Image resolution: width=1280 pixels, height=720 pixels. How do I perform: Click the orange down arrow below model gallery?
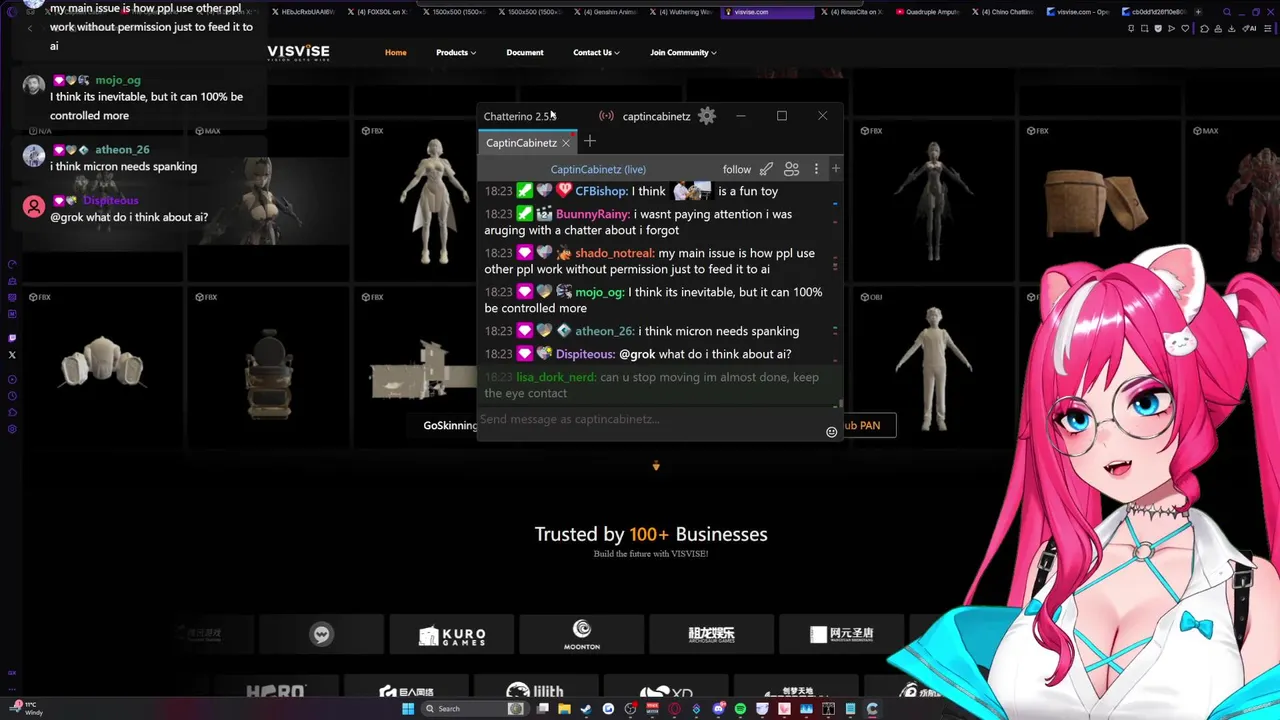pyautogui.click(x=656, y=466)
